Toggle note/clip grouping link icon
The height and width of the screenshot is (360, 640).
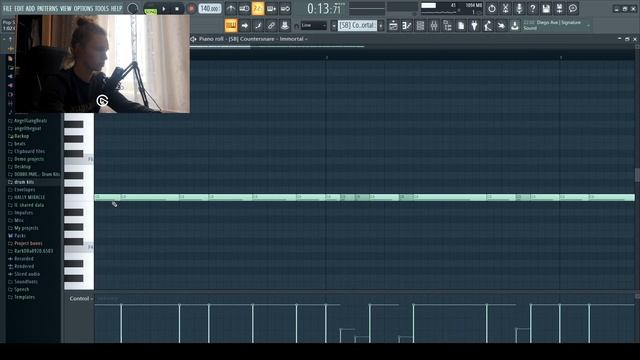(271, 26)
